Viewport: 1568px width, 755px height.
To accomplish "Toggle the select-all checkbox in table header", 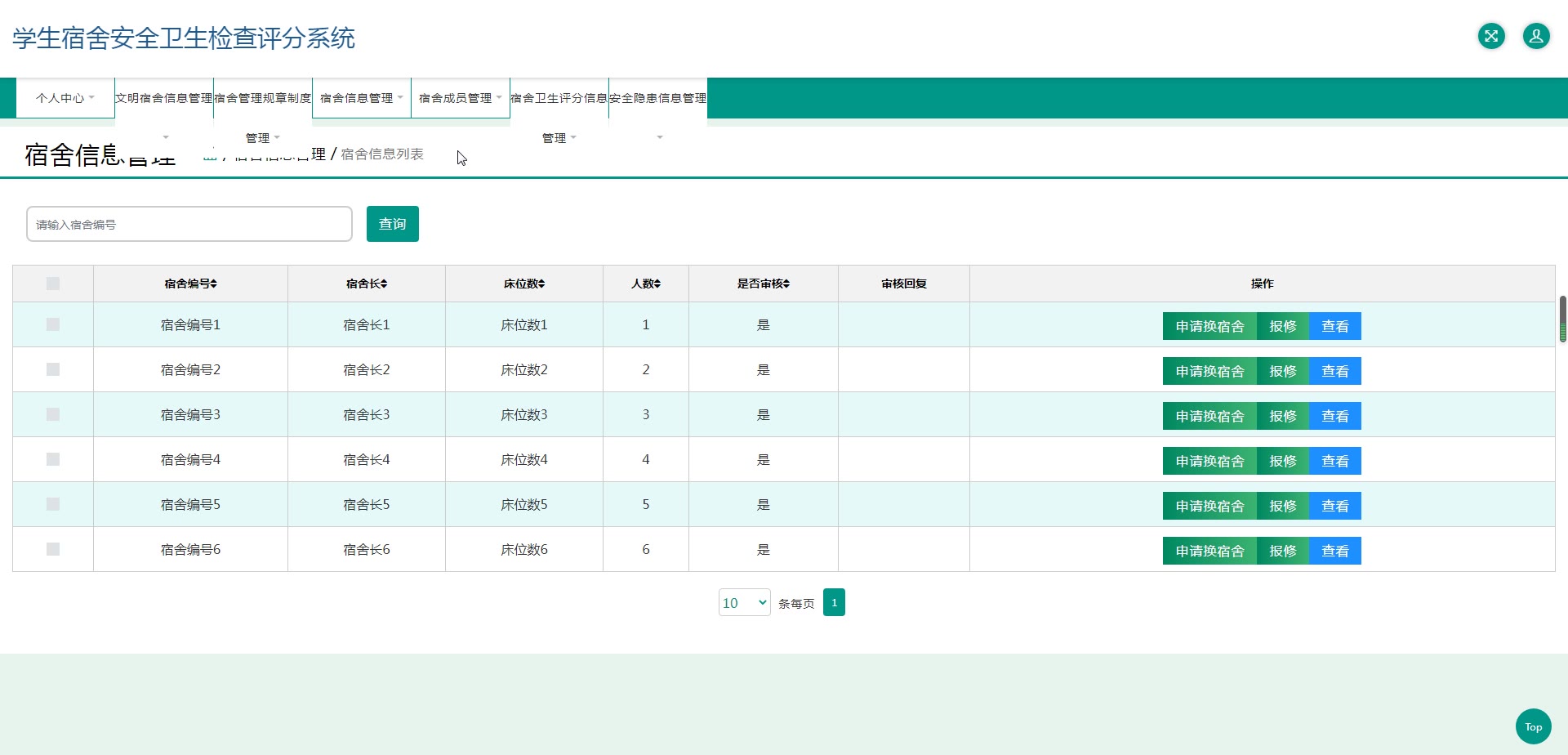I will click(53, 284).
